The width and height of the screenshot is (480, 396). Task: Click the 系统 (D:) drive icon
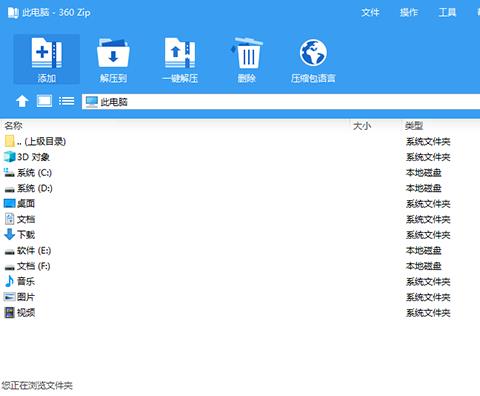(9, 189)
